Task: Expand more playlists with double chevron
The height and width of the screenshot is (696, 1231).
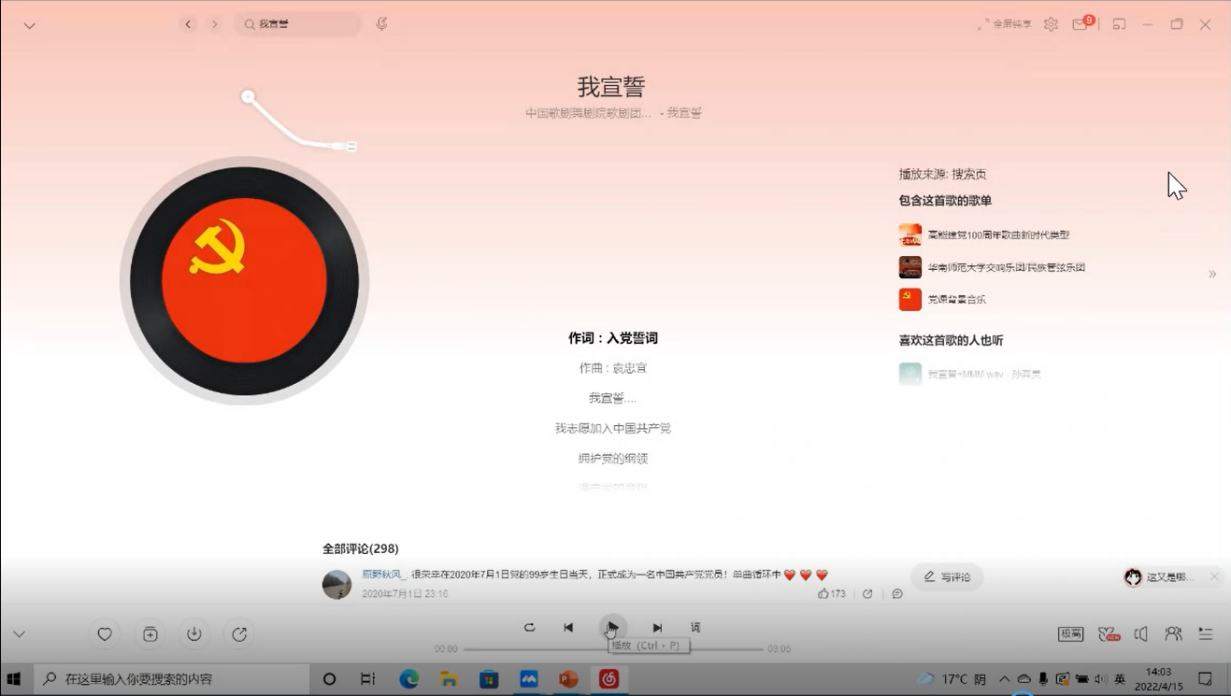Action: tap(1212, 274)
